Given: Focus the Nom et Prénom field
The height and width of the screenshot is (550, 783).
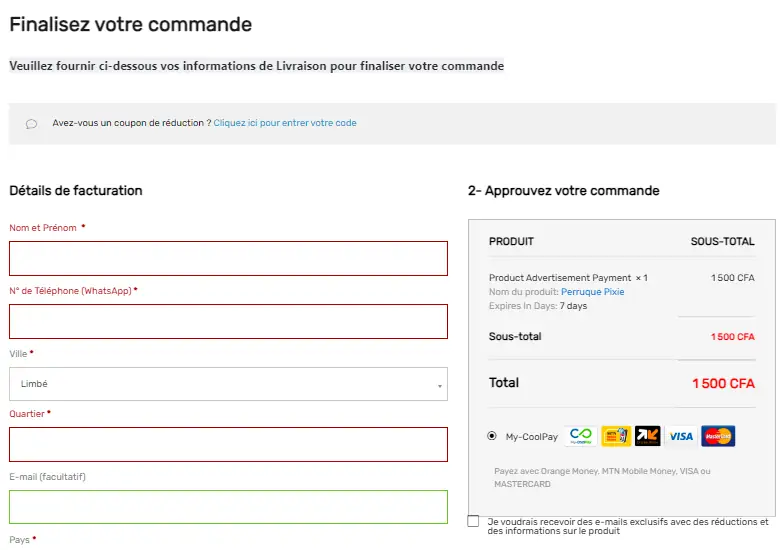Looking at the screenshot, I should 228,258.
